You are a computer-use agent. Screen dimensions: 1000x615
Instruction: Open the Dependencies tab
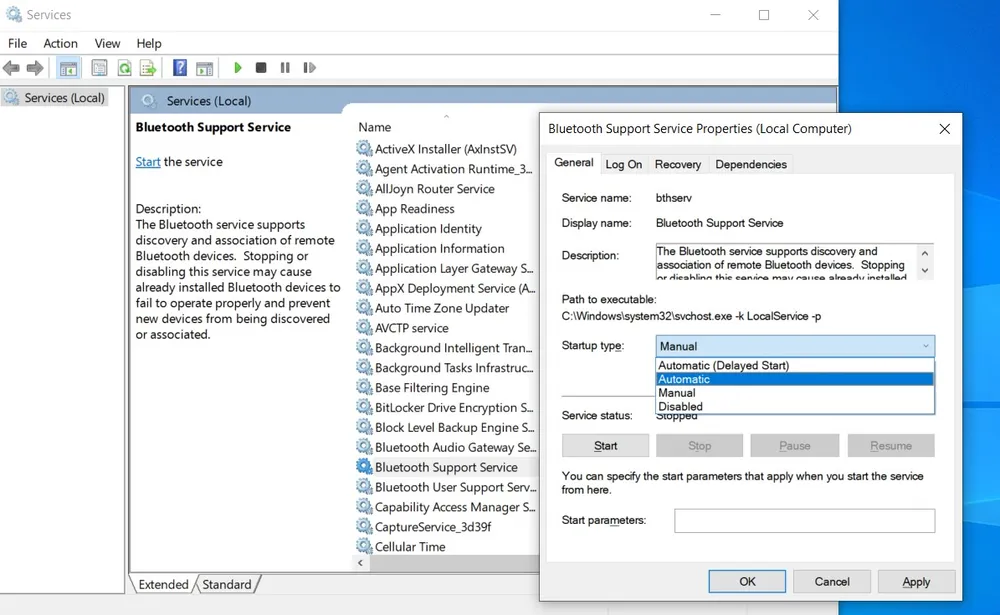[x=751, y=164]
